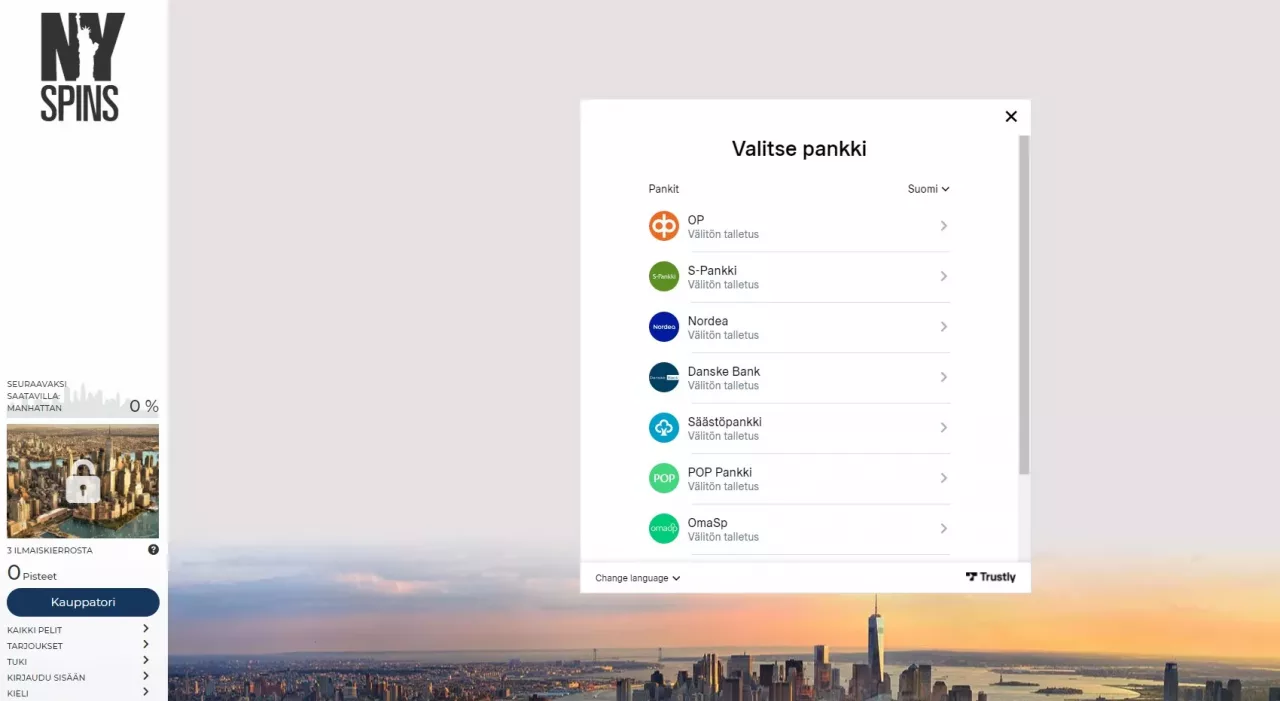Screen dimensions: 1280x701
Task: Select POP Pankki bank name
Action: (720, 472)
